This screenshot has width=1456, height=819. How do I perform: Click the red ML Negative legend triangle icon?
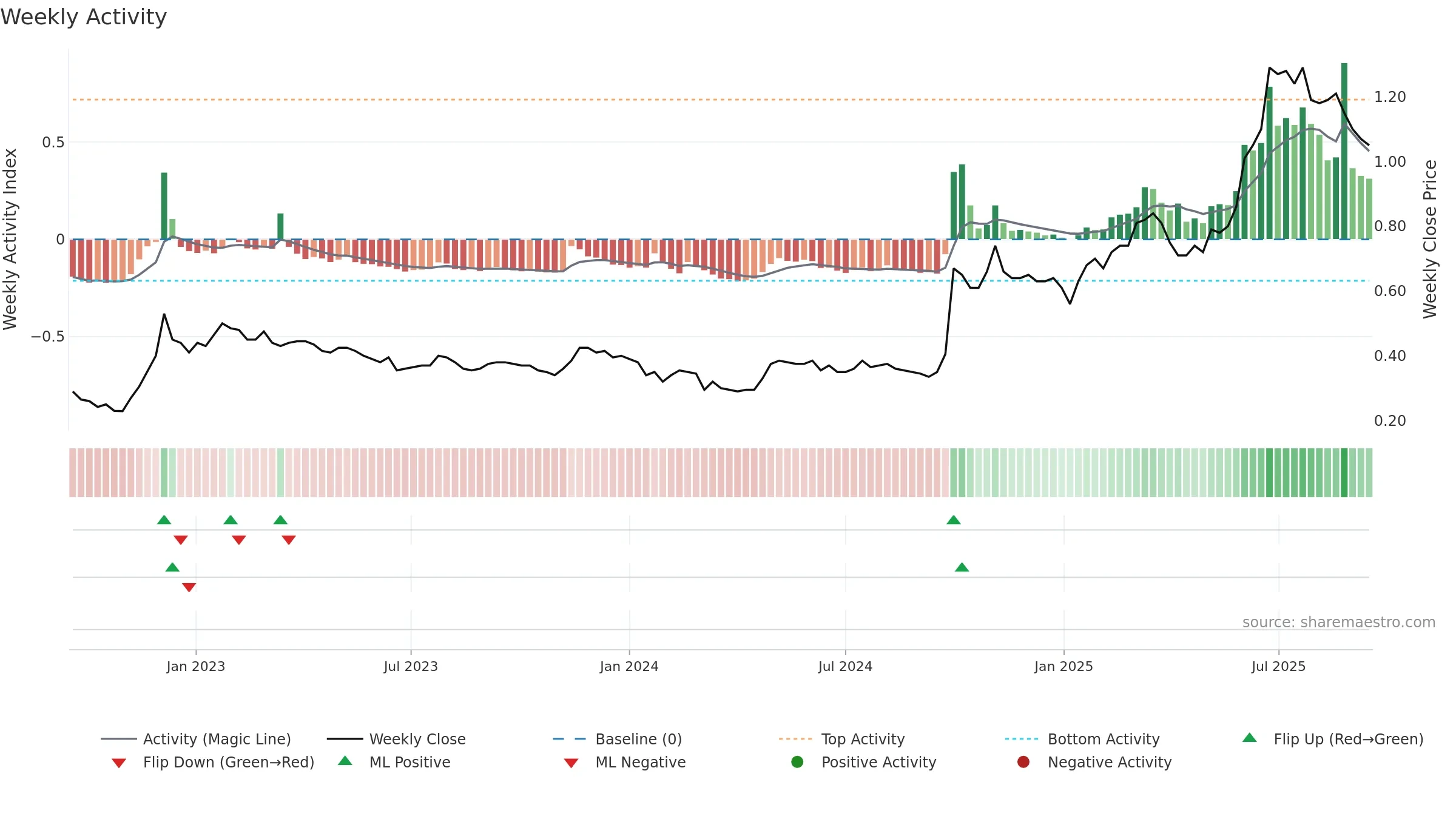point(571,763)
